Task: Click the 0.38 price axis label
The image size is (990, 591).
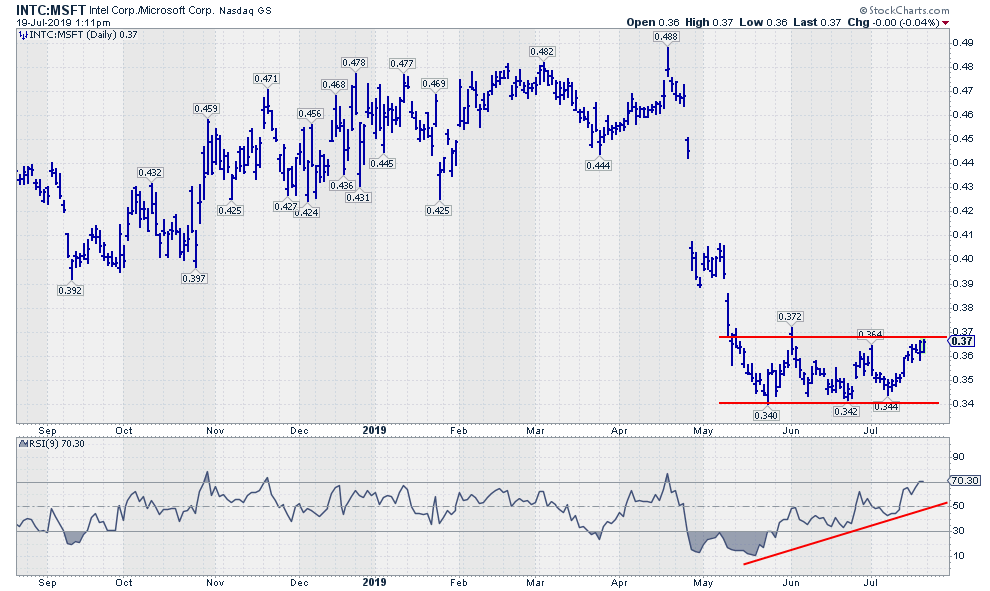Action: pos(962,307)
